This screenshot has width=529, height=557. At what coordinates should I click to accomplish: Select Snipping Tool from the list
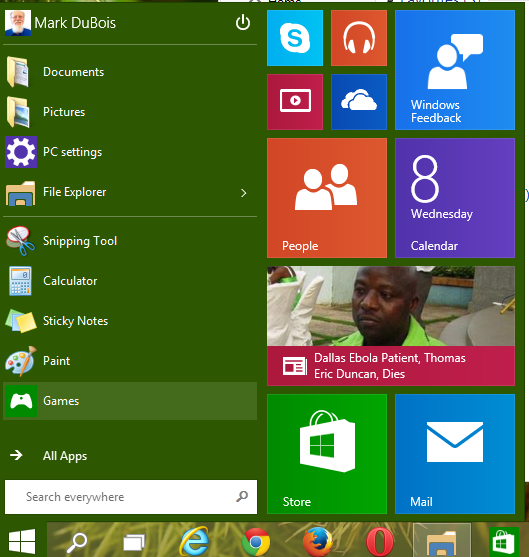(130, 241)
